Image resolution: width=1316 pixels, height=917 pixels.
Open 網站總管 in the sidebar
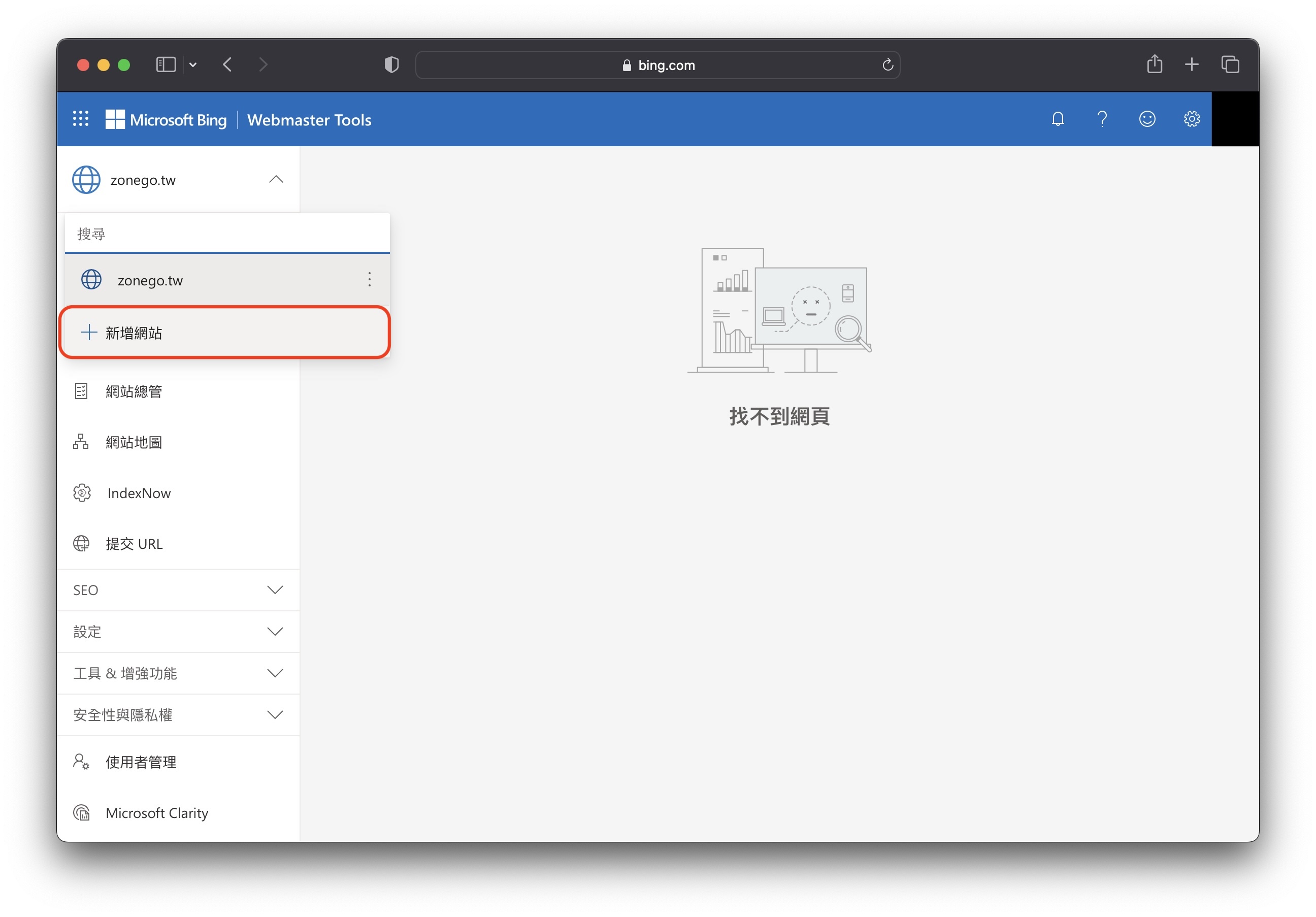pyautogui.click(x=178, y=391)
